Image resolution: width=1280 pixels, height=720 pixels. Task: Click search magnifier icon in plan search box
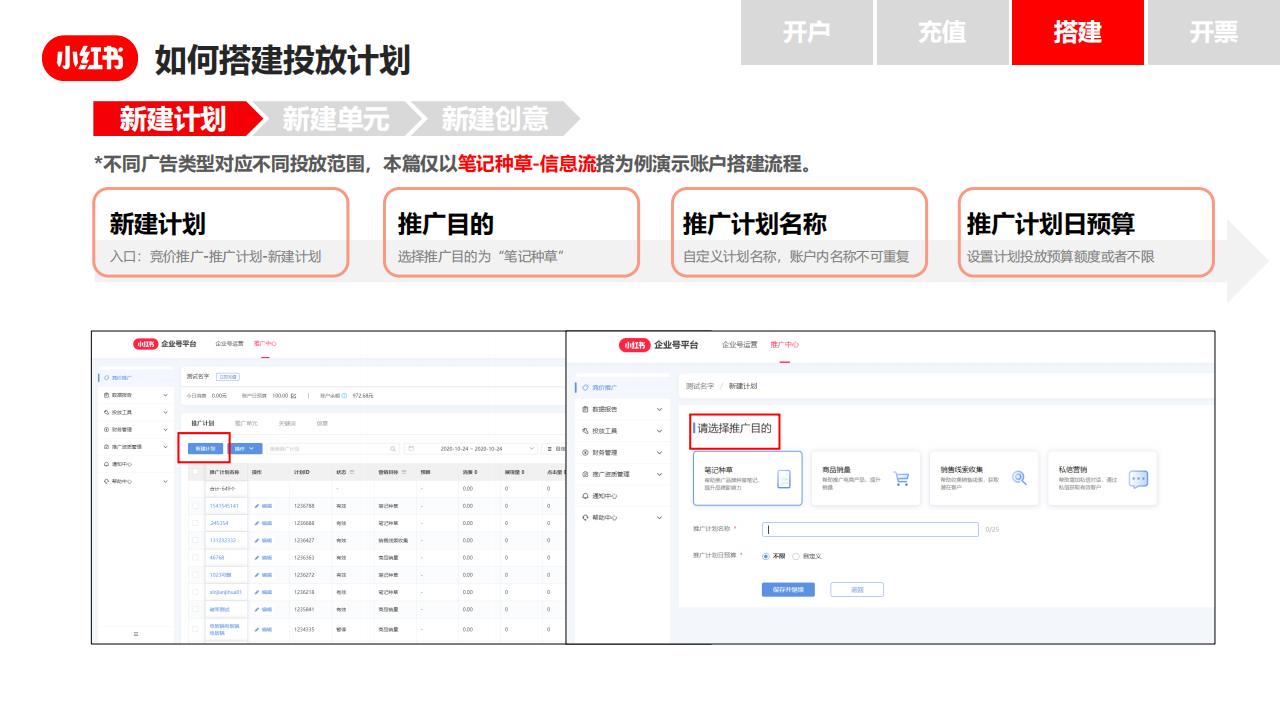tap(393, 449)
